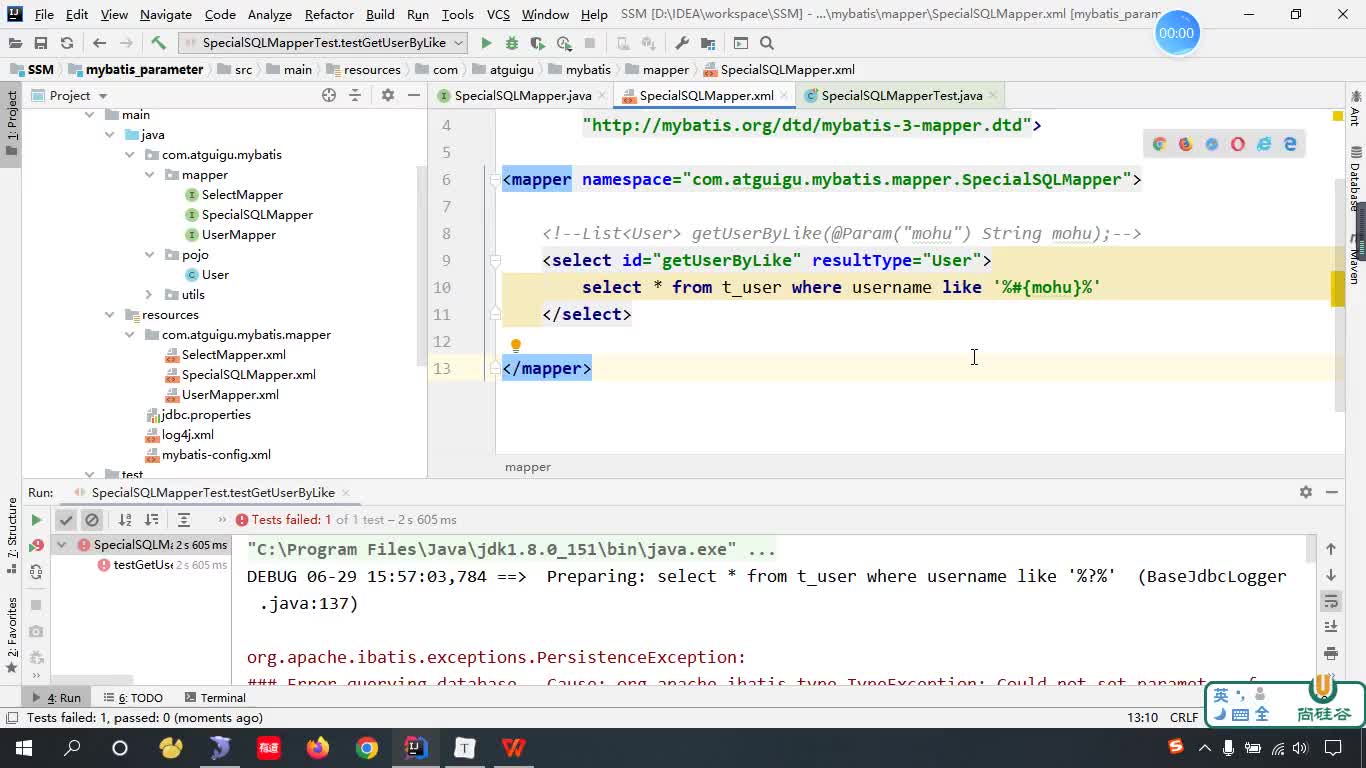1366x768 pixels.
Task: Collapse all in Project panel
Action: coord(355,95)
